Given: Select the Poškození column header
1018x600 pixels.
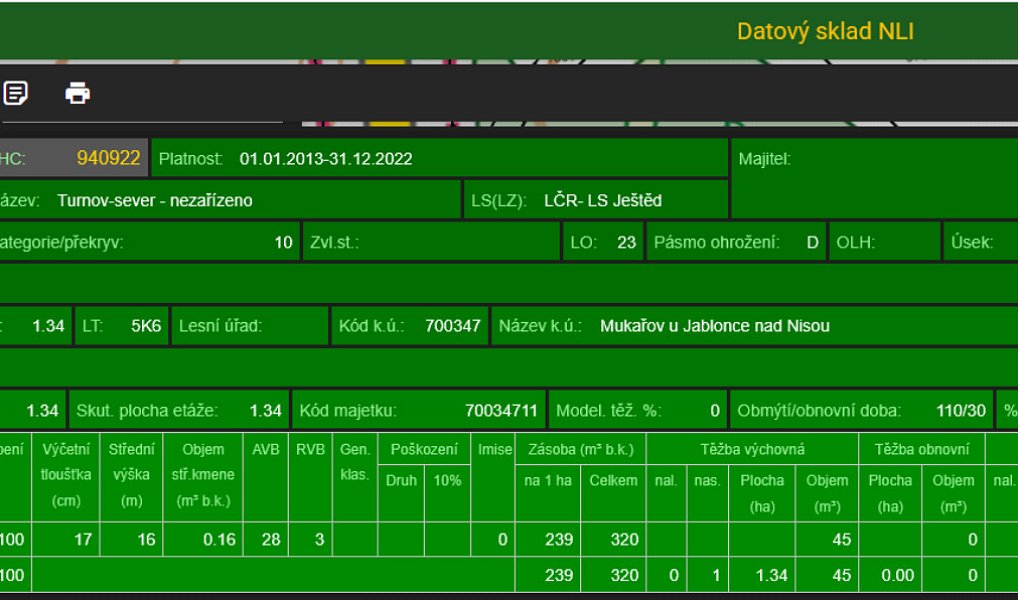Looking at the screenshot, I should (424, 449).
